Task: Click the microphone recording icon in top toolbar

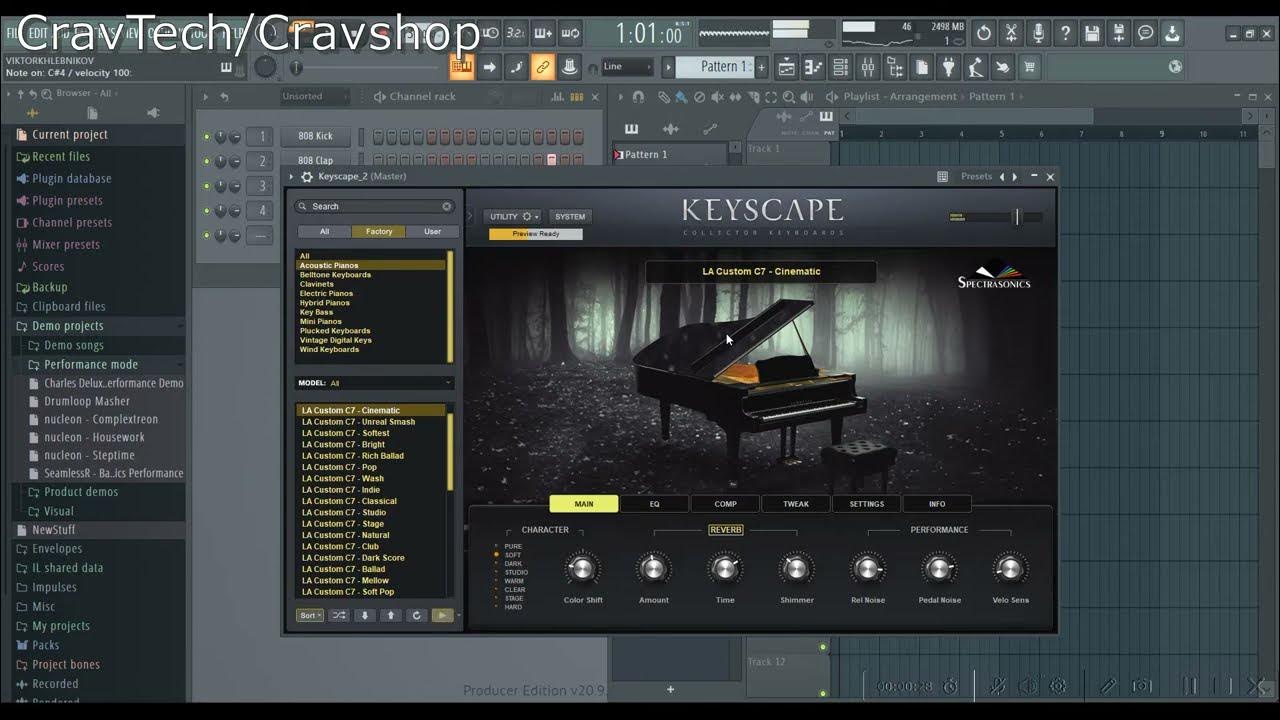Action: pyautogui.click(x=1038, y=33)
